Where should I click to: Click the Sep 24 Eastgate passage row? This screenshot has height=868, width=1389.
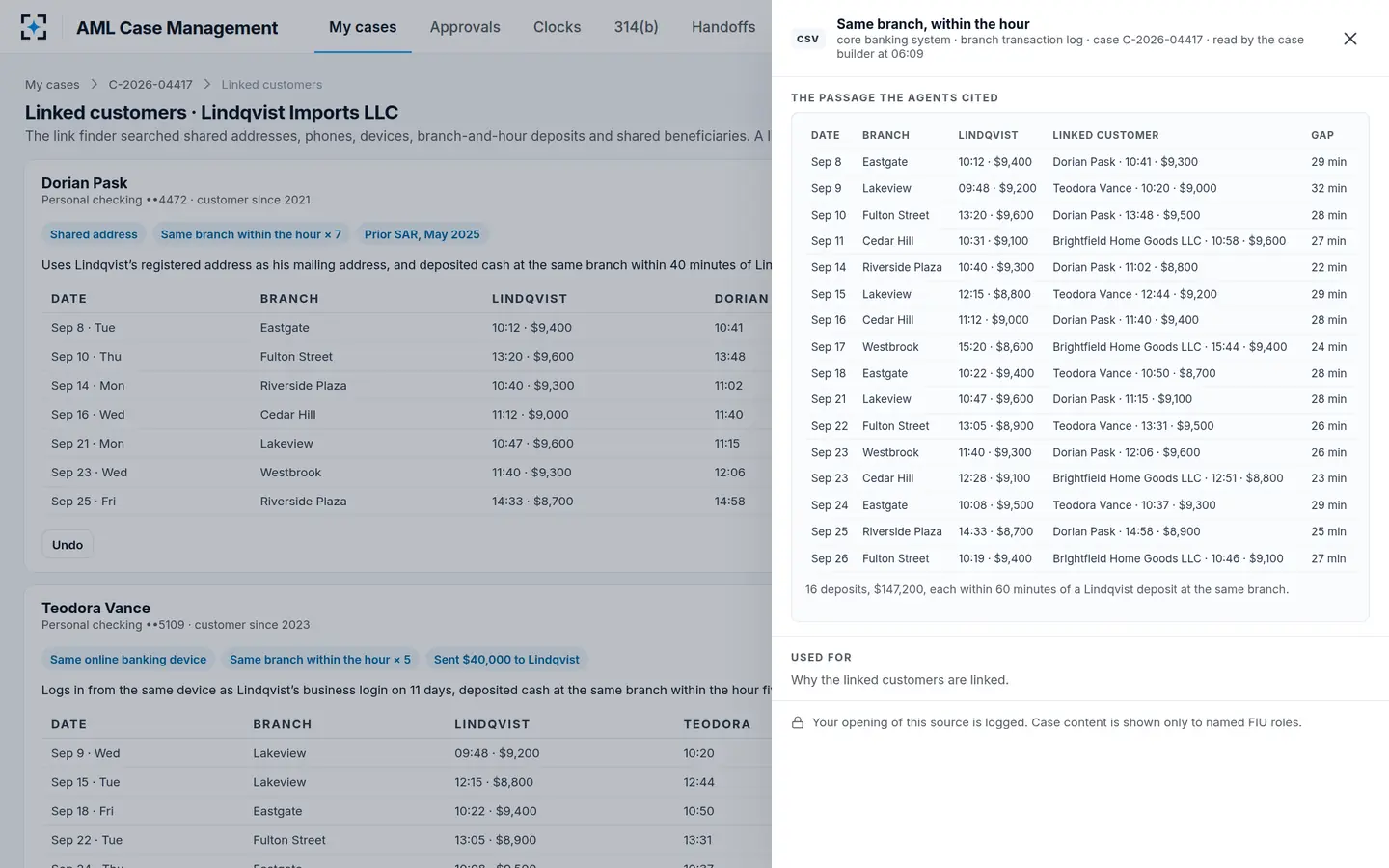(x=1080, y=505)
